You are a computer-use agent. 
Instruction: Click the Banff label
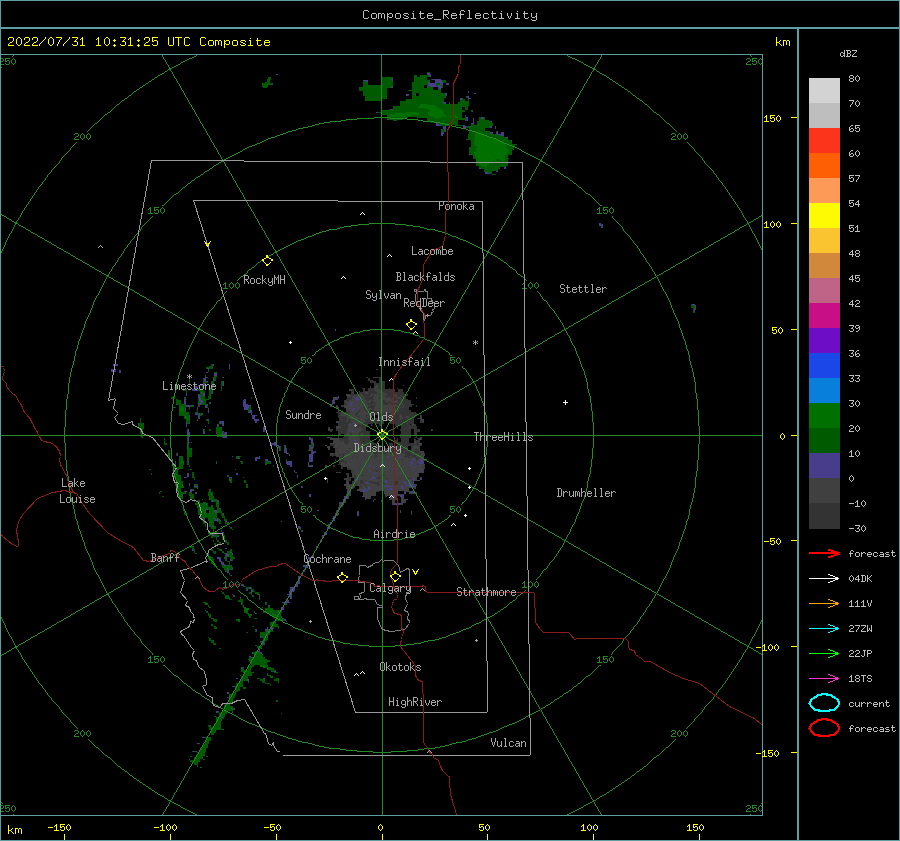click(165, 557)
